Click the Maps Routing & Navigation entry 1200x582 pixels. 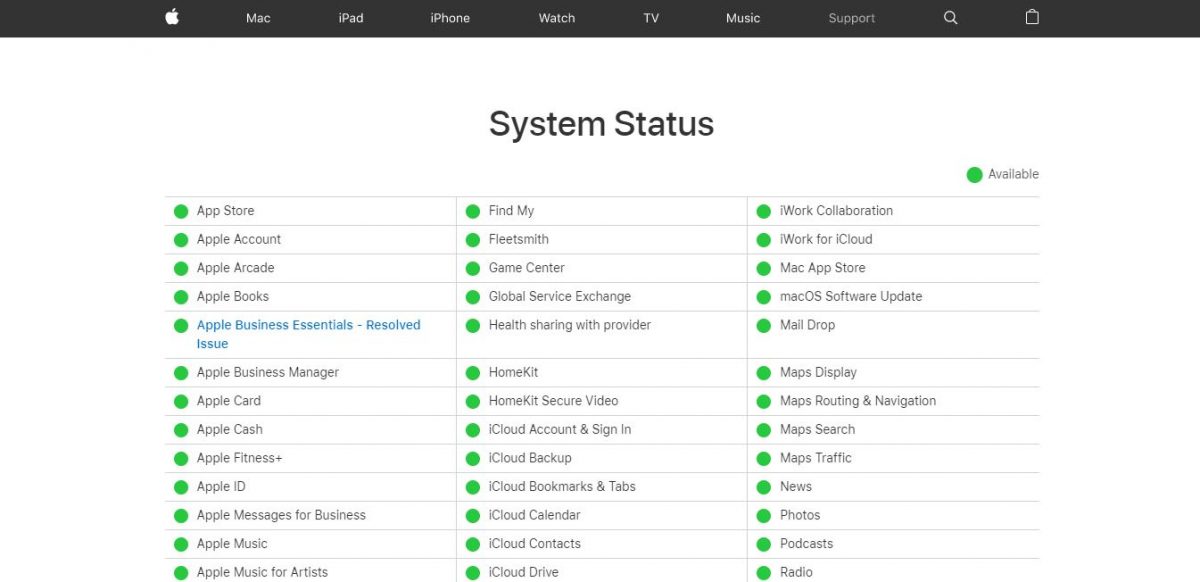coord(858,401)
